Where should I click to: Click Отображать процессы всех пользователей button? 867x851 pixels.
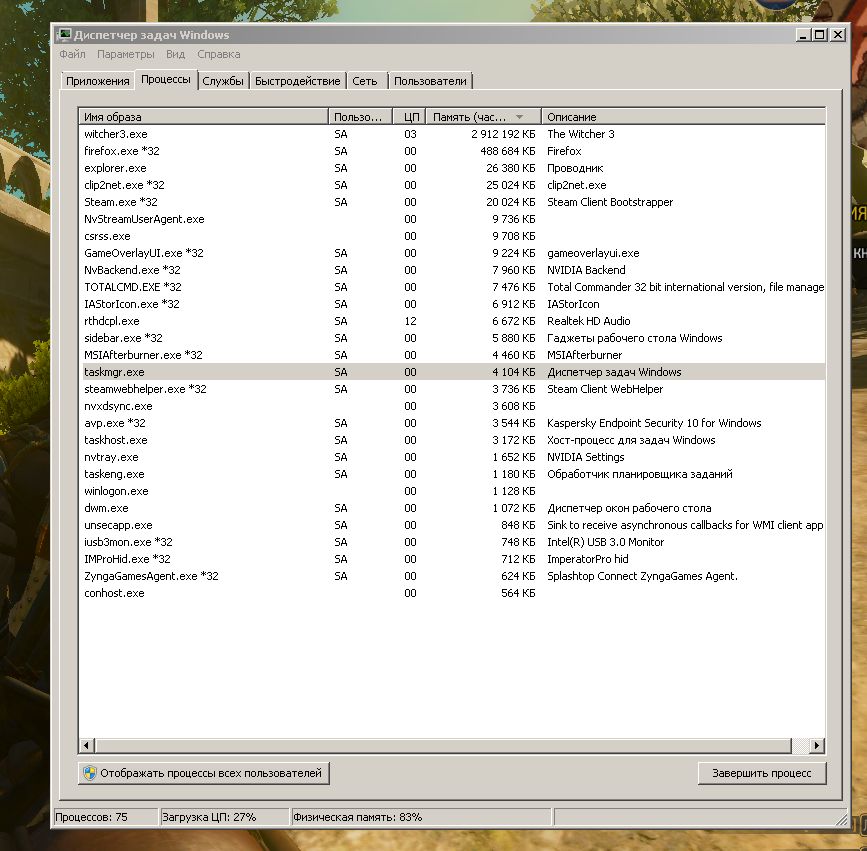(x=204, y=773)
